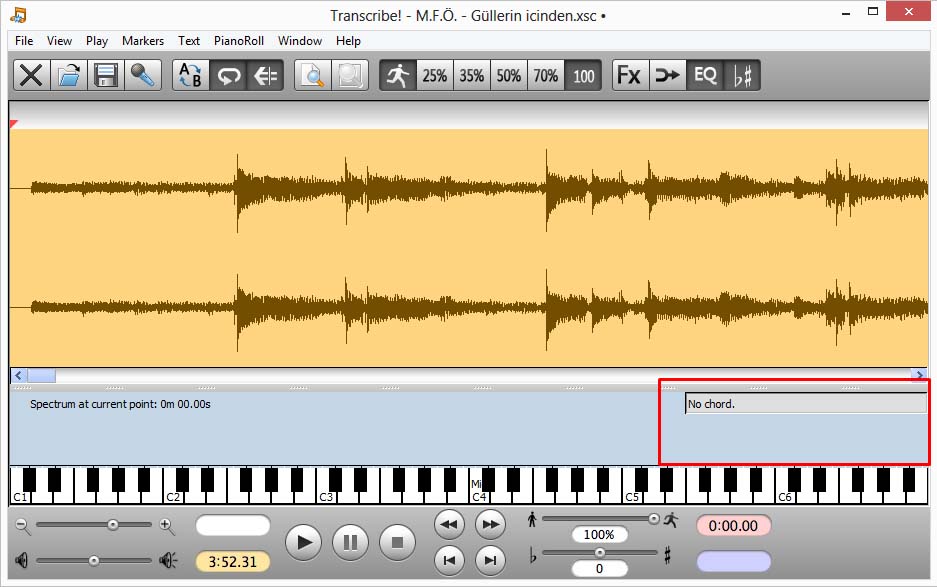Open the PianoRoll menu
937x587 pixels.
click(240, 41)
